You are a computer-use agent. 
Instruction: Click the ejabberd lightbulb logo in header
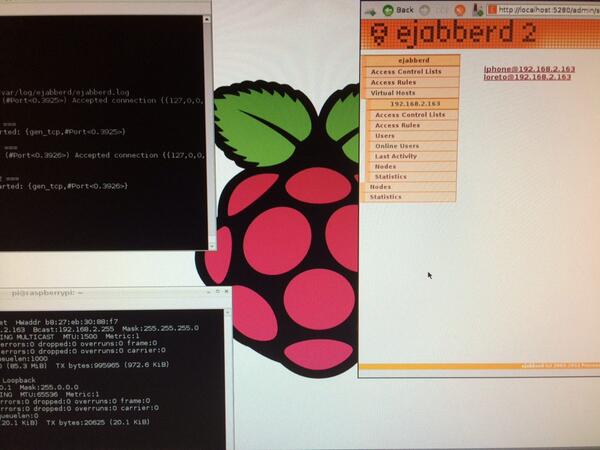coord(380,34)
